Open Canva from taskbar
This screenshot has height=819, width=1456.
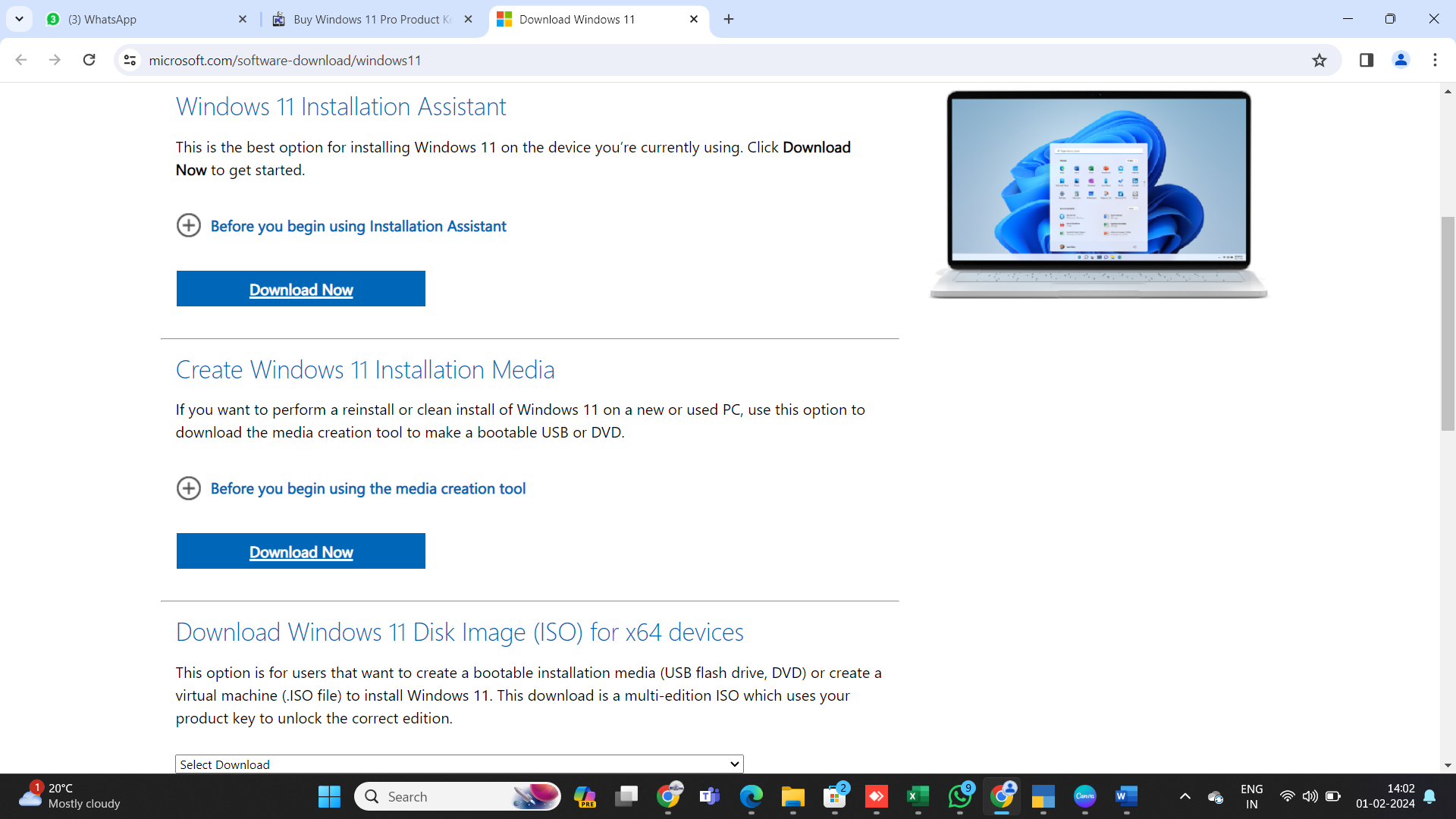click(1085, 796)
